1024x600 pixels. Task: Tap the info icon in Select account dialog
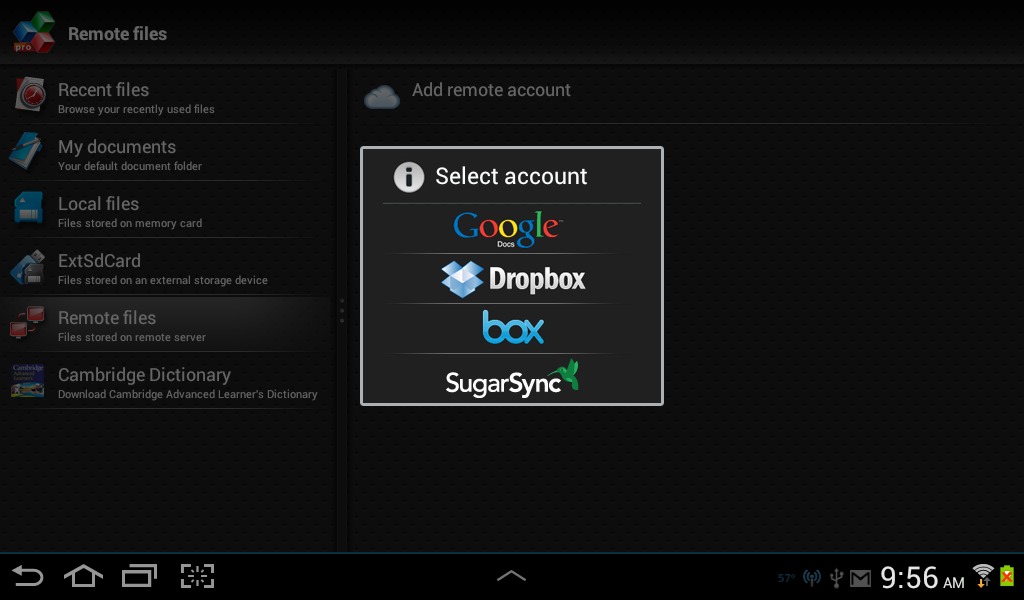[x=409, y=177]
